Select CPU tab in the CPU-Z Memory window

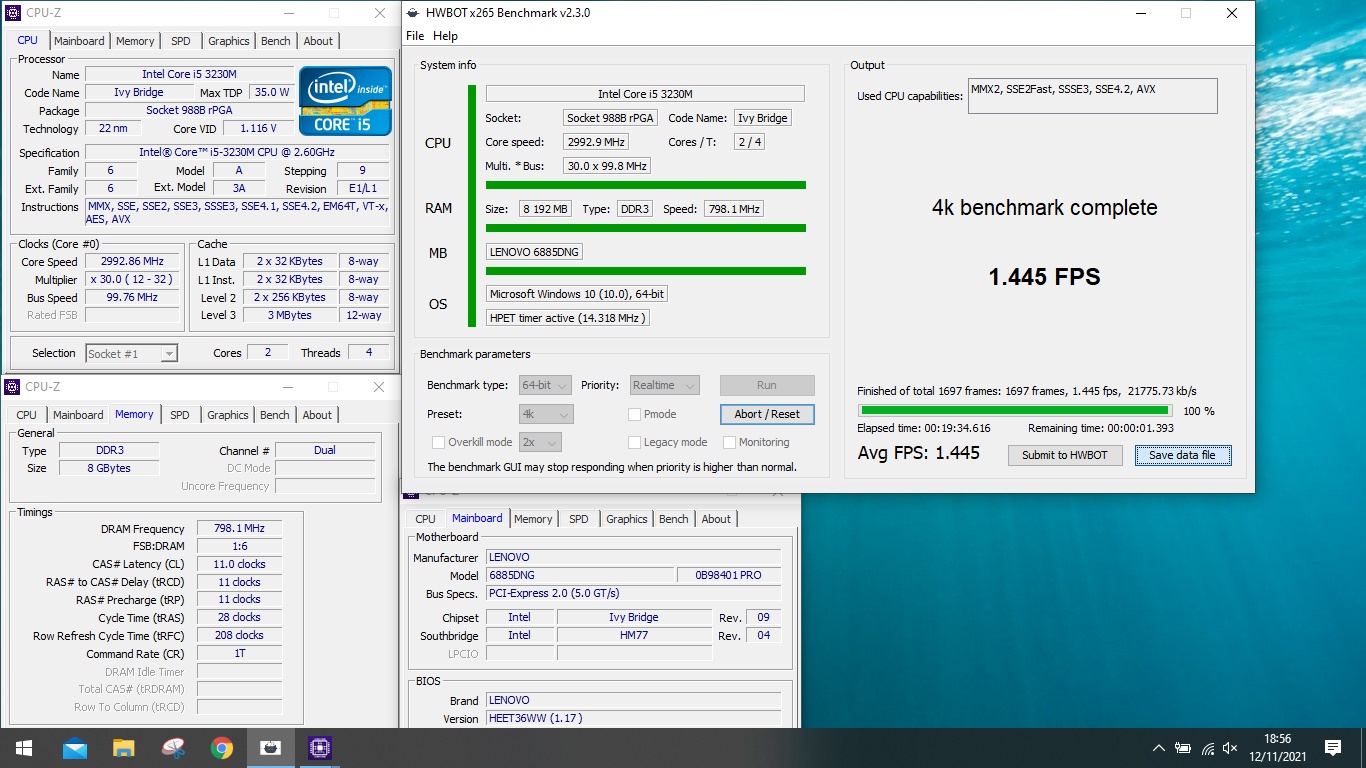[x=27, y=415]
